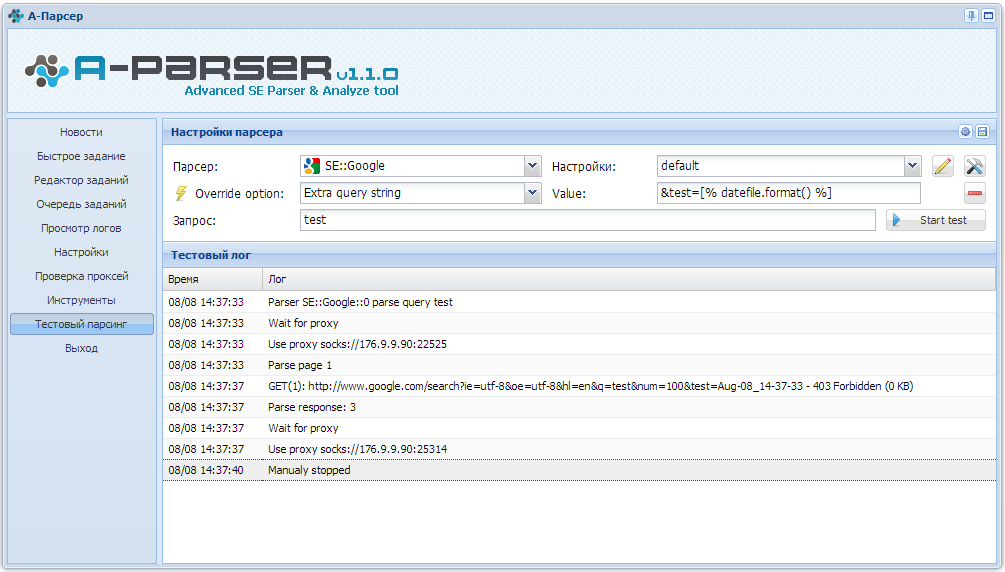Image resolution: width=1005 pixels, height=572 pixels.
Task: Expand the Настройки default dropdown arrow
Action: (912, 166)
